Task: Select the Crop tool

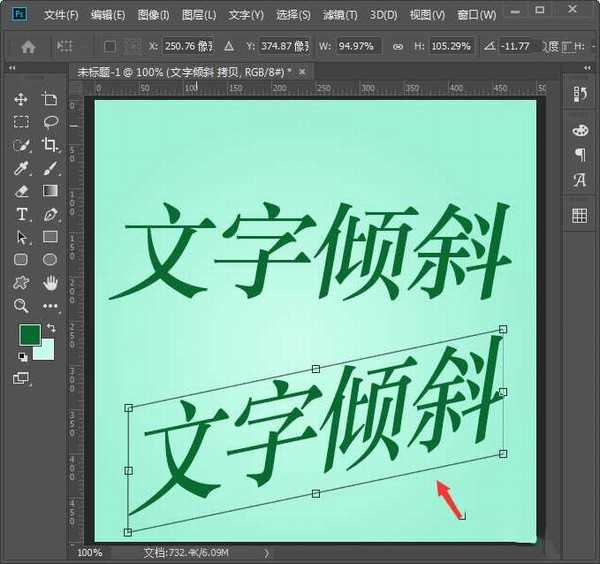Action: click(x=50, y=145)
